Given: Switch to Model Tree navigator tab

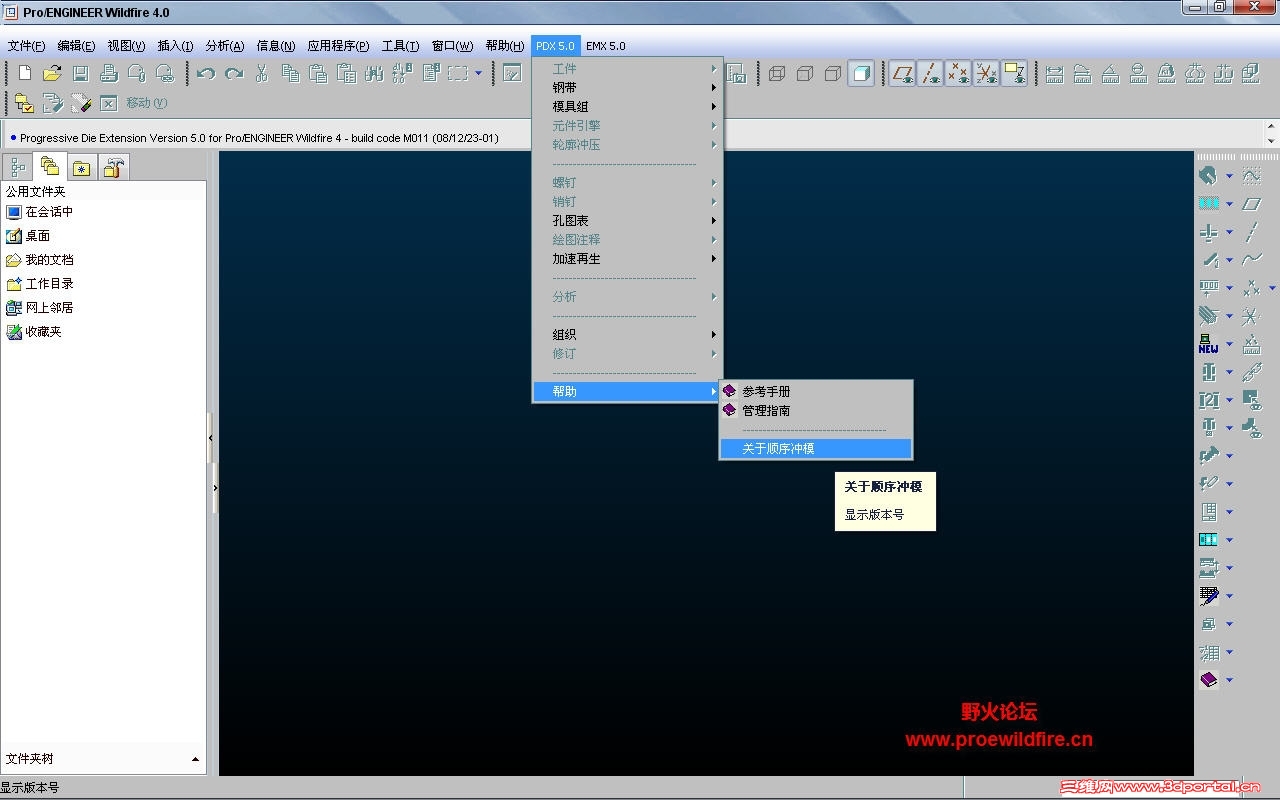Looking at the screenshot, I should (17, 167).
